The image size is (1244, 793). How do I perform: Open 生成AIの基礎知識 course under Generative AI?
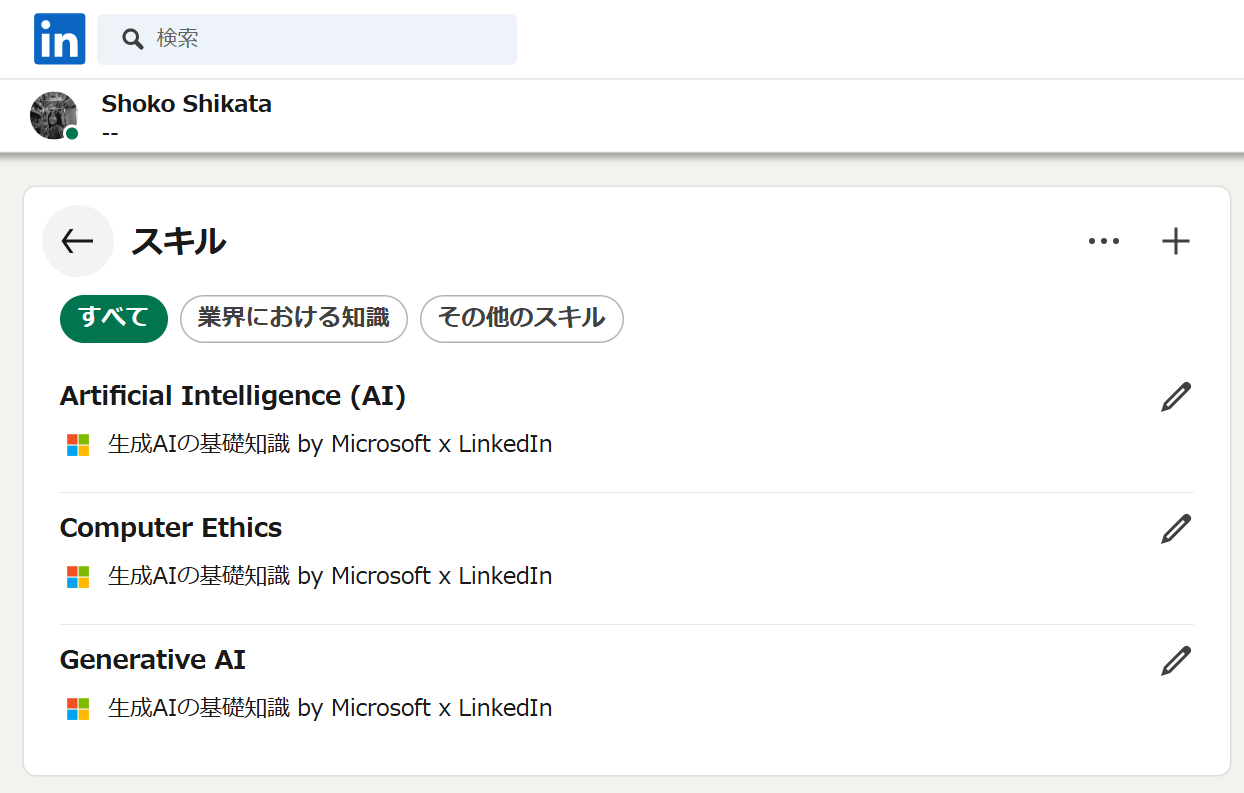click(x=330, y=708)
